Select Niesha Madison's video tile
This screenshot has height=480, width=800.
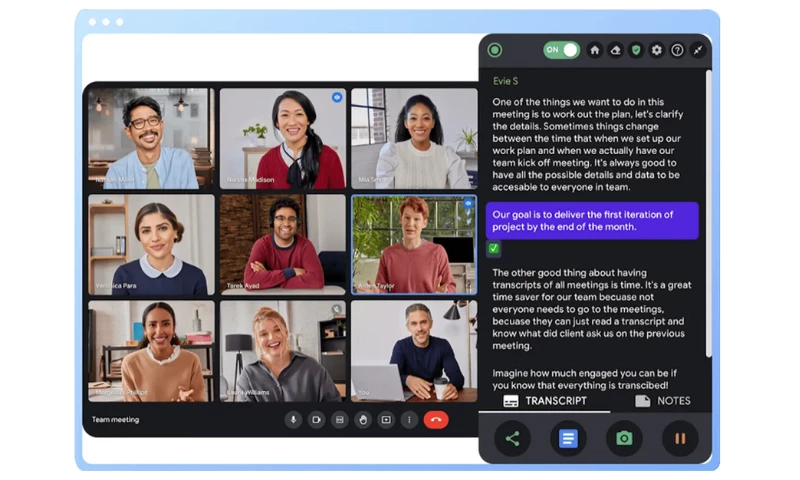[x=283, y=139]
